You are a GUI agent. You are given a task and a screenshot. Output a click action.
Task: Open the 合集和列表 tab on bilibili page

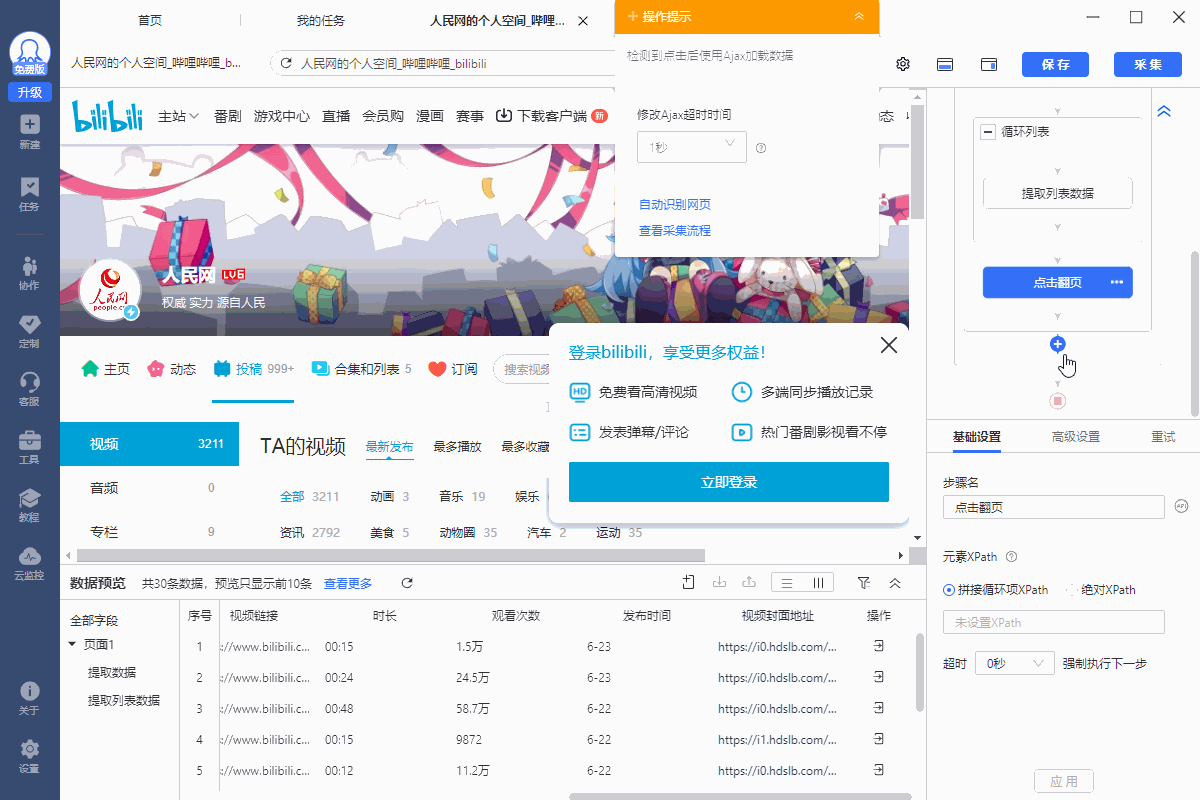[x=361, y=369]
